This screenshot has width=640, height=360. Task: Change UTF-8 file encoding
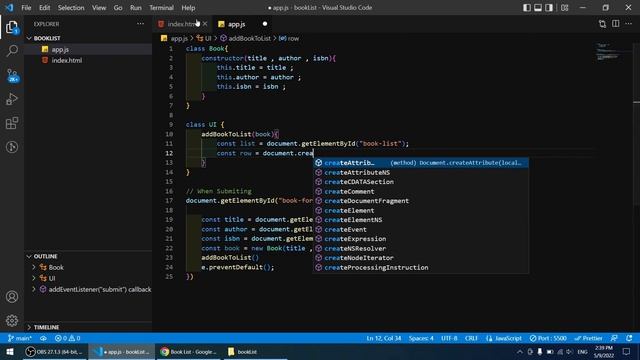click(x=449, y=338)
